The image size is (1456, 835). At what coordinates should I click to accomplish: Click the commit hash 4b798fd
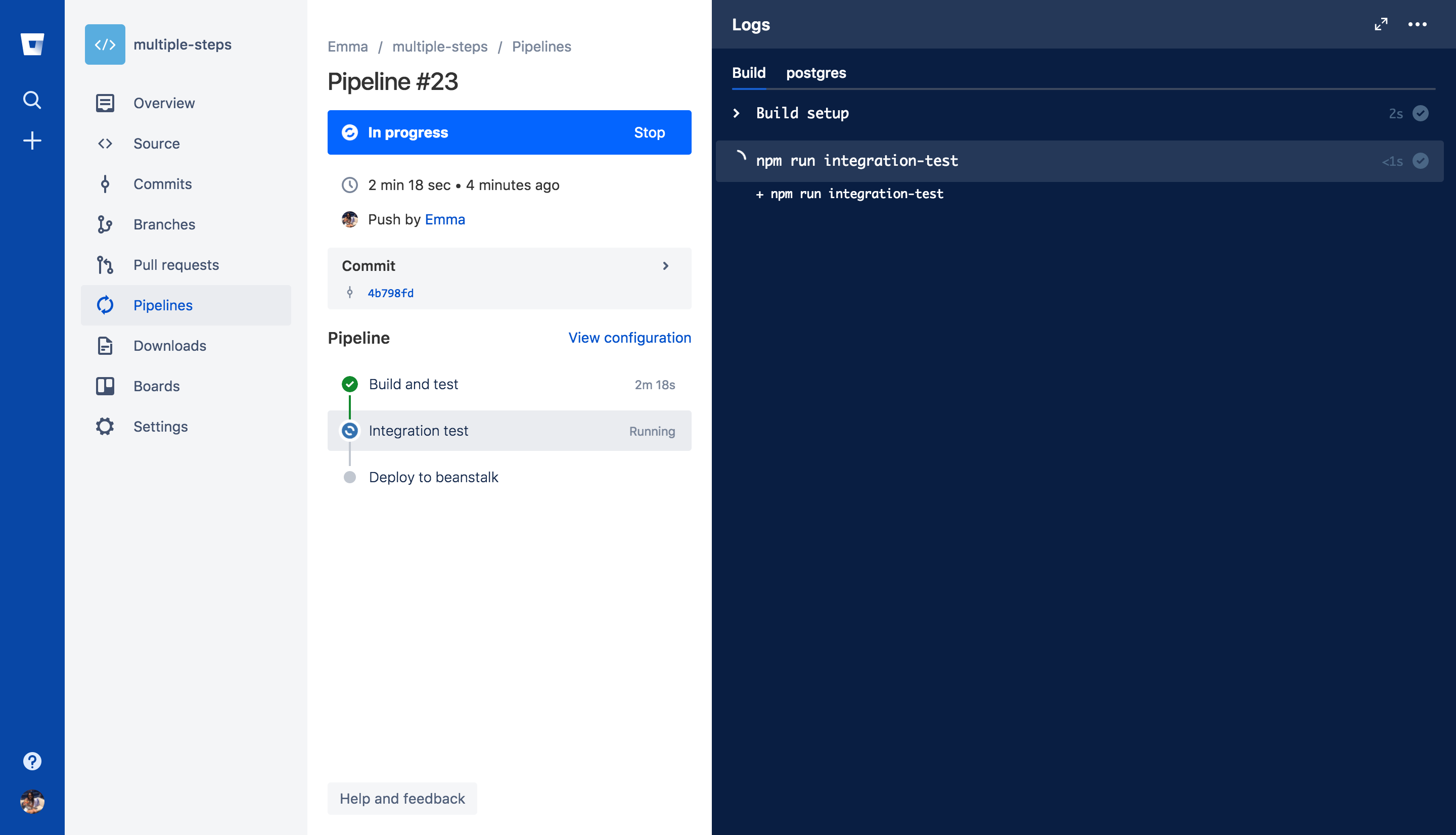(x=390, y=293)
